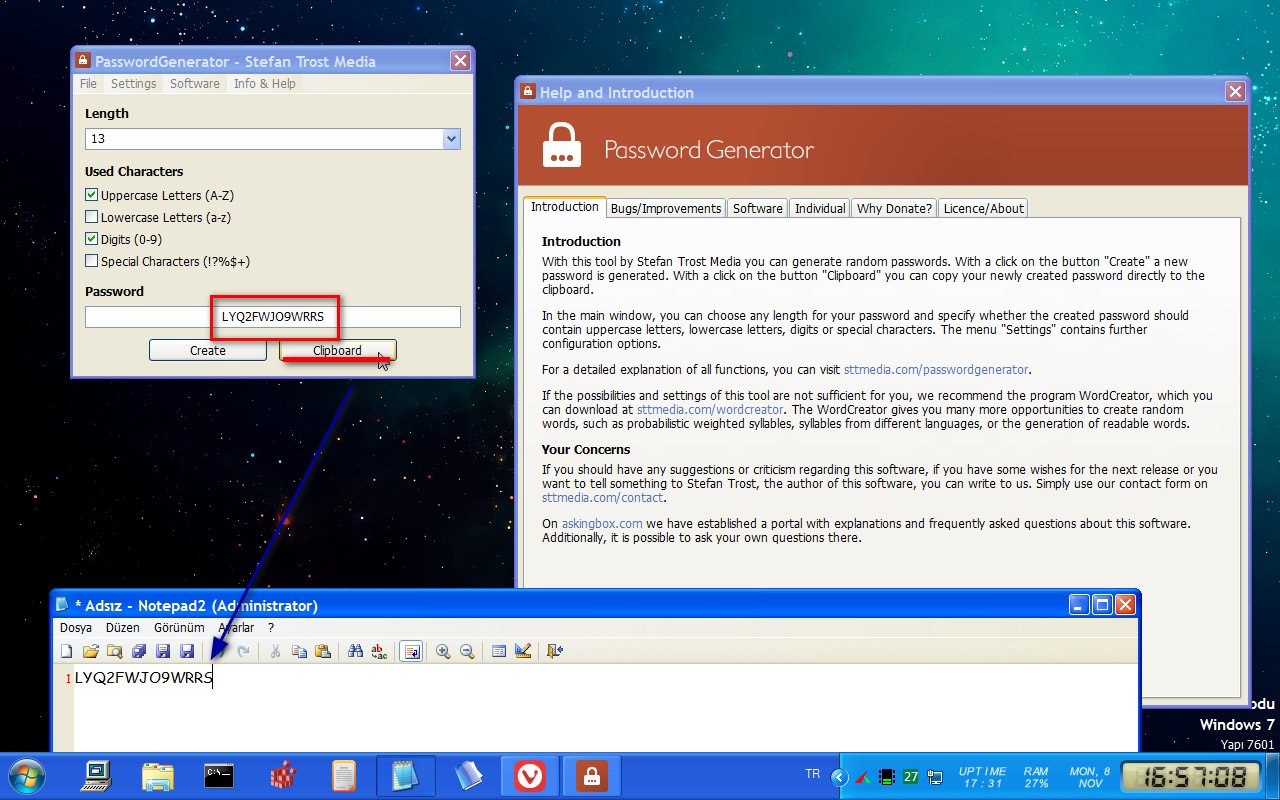Follow the sttmedia.com/passwordgenerator link
This screenshot has height=800, width=1280.
tap(936, 370)
